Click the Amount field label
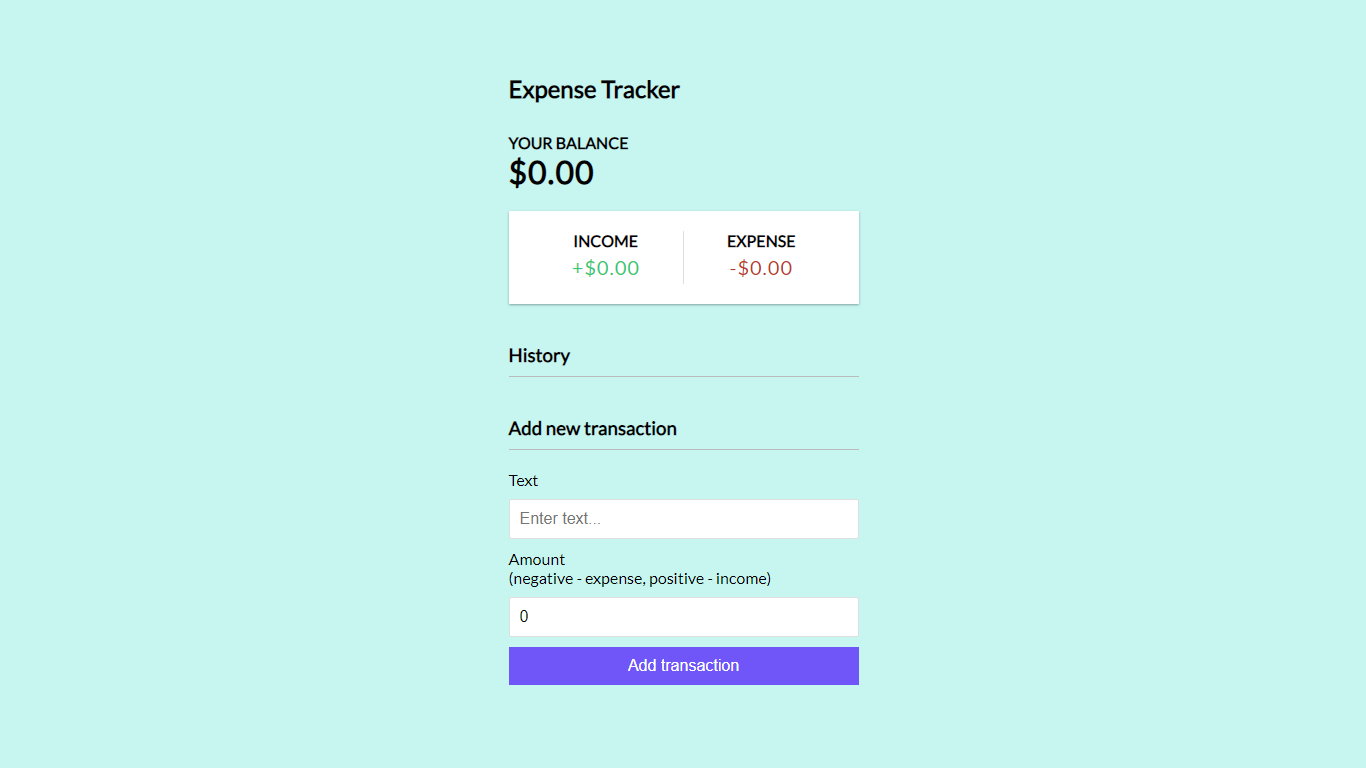This screenshot has height=768, width=1366. tap(537, 560)
